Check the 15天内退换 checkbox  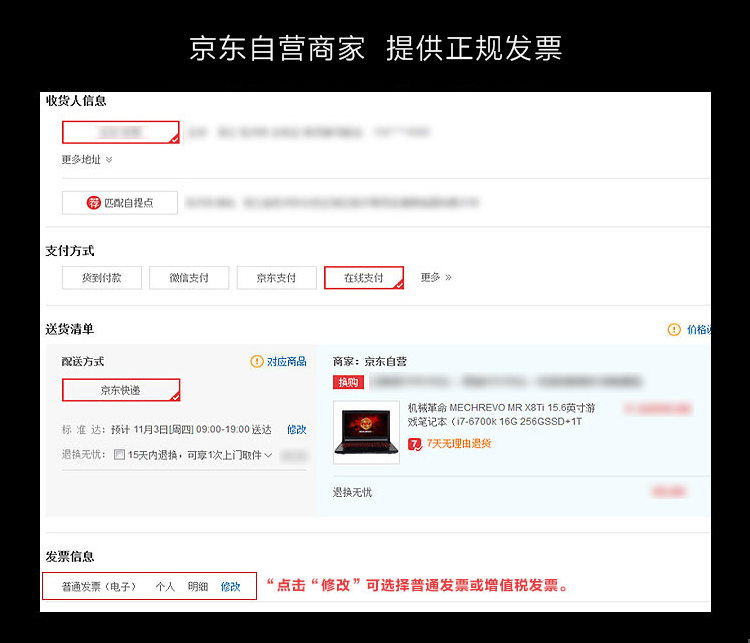pos(119,455)
